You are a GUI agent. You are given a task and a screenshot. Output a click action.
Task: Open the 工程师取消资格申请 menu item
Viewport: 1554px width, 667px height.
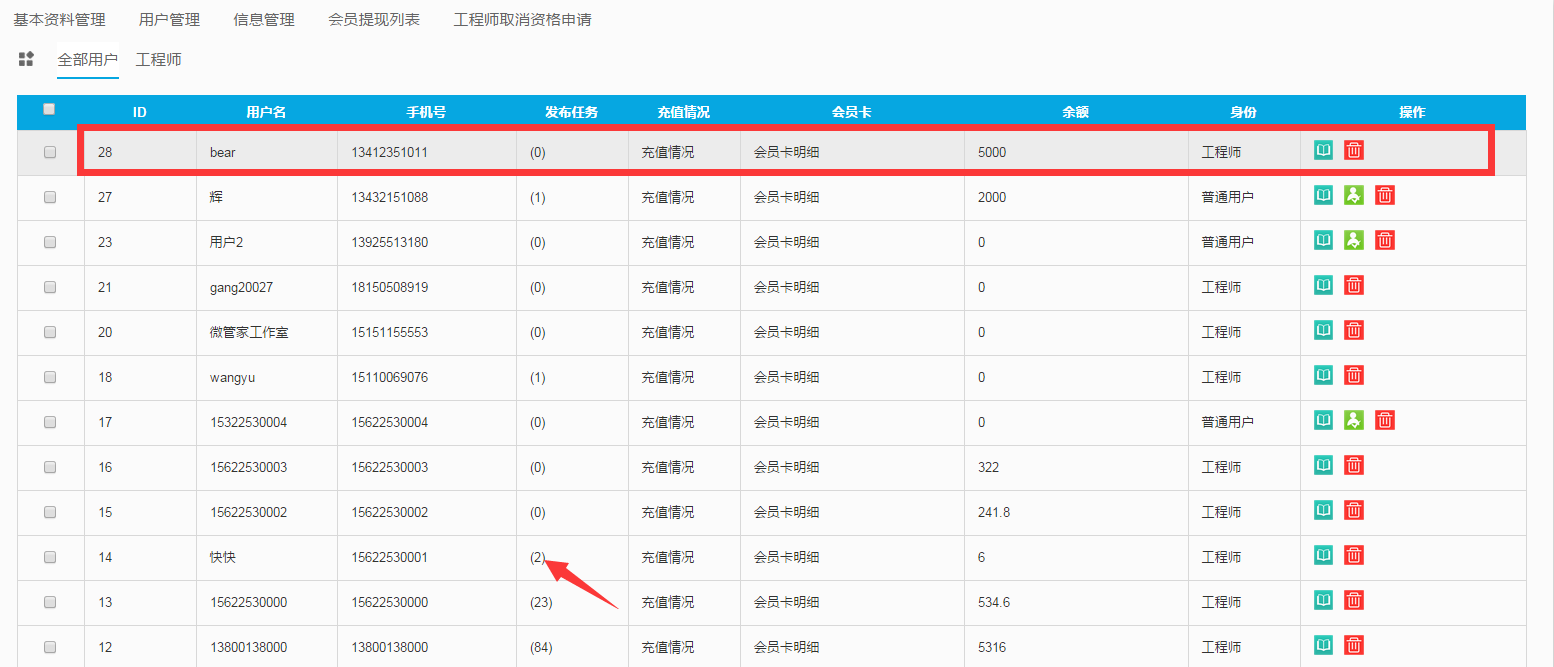522,20
